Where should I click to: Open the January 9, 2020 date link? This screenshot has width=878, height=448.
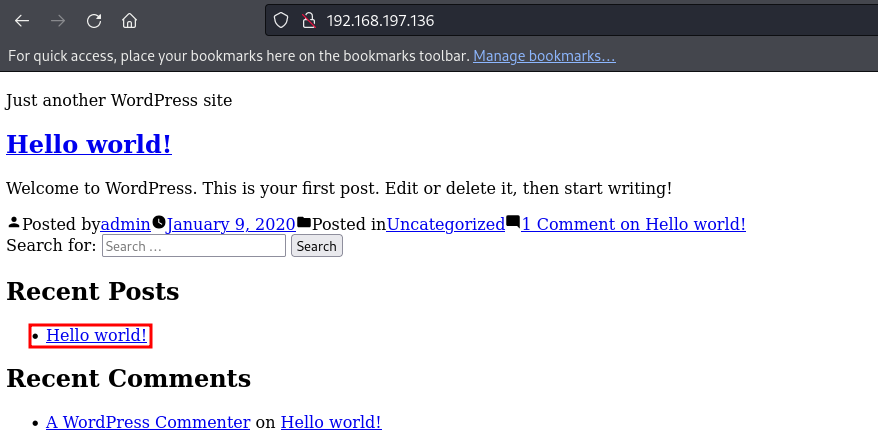pyautogui.click(x=231, y=224)
